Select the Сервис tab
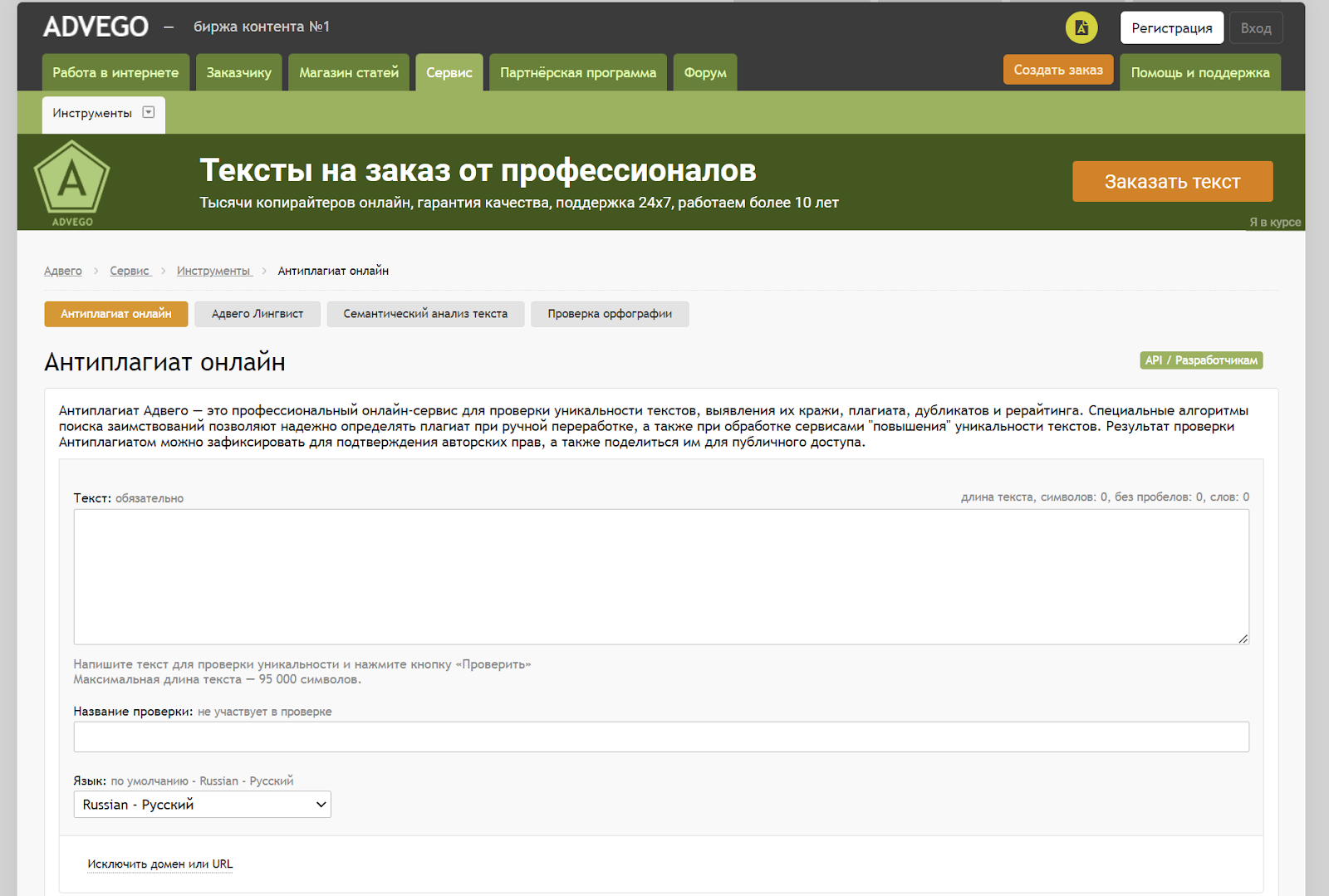Screen dimensions: 1329x896 [x=449, y=72]
